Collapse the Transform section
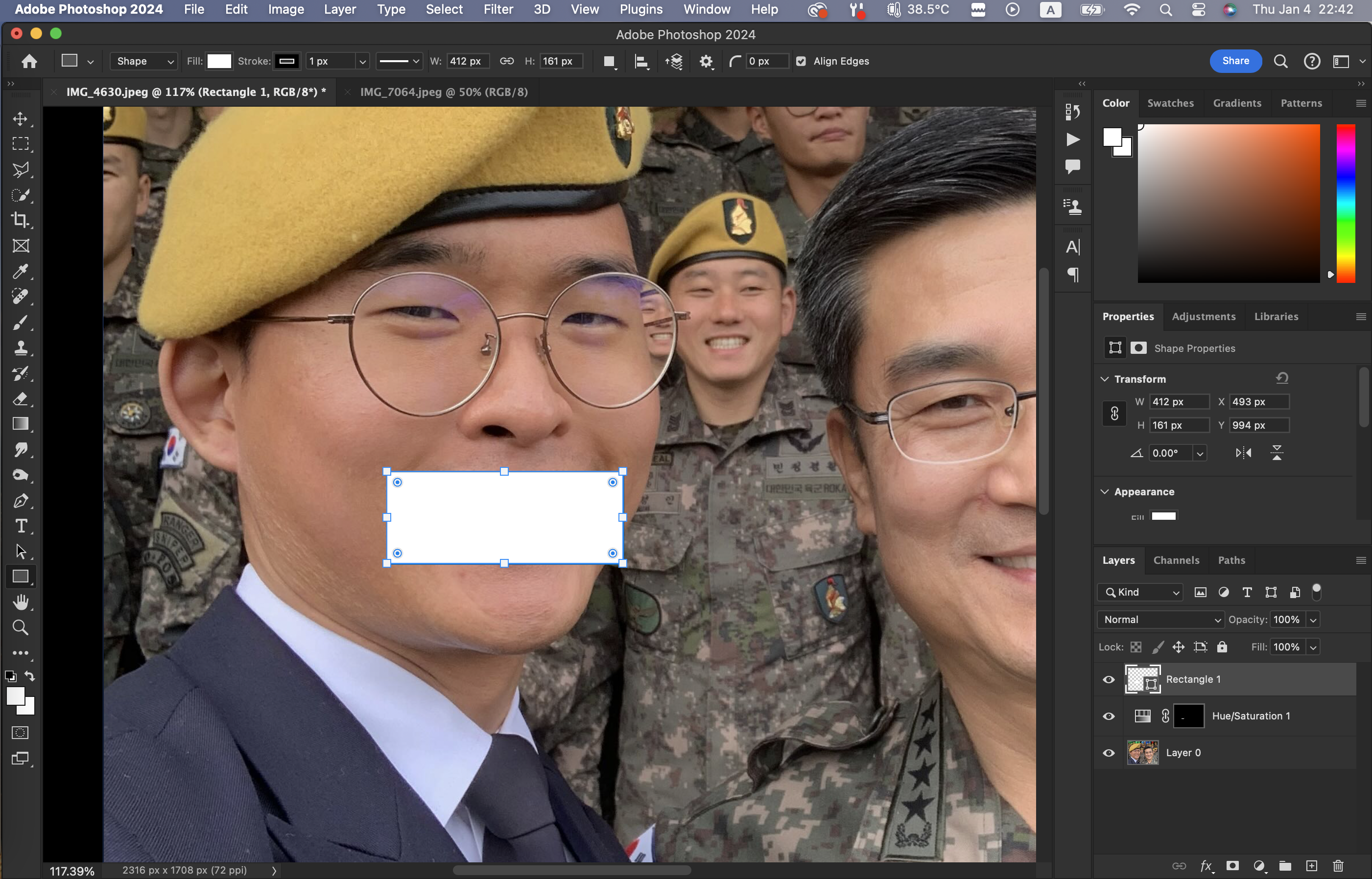 (x=1105, y=379)
